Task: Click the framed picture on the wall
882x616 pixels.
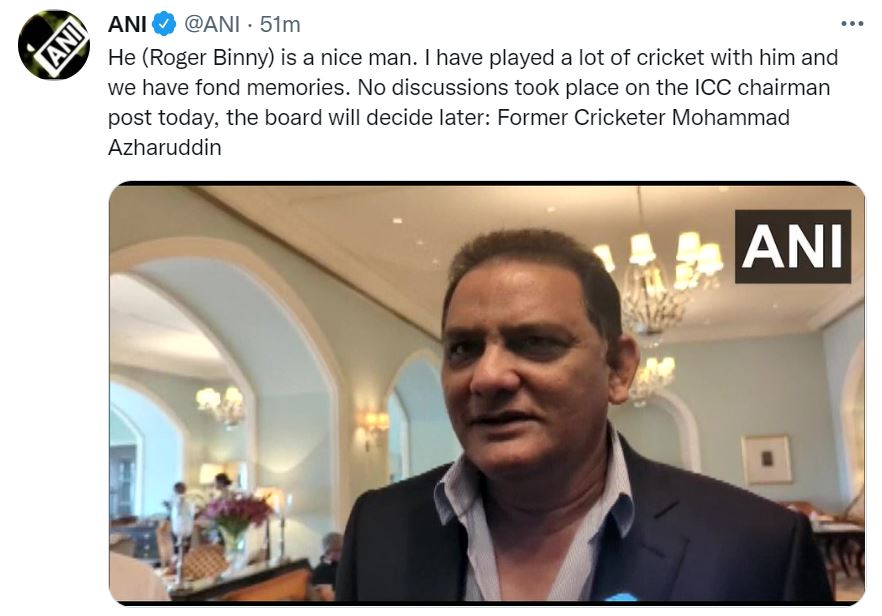Action: tap(766, 459)
